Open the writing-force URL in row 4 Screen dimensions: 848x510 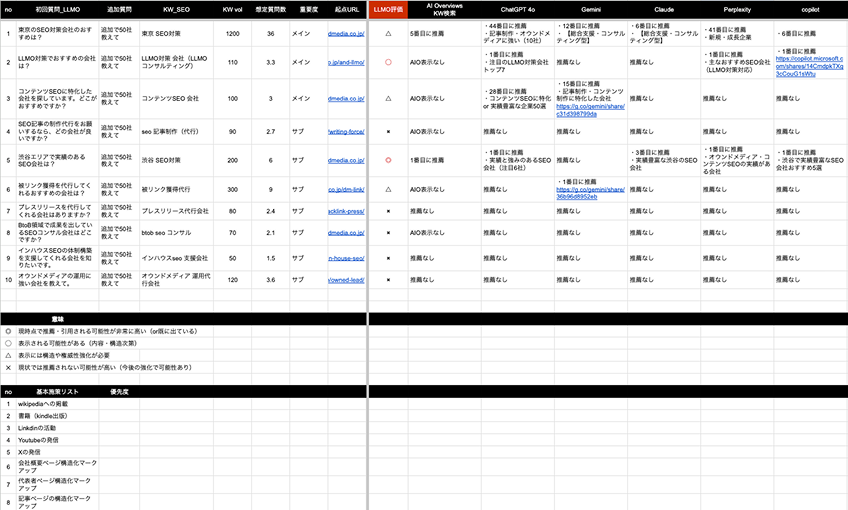[x=346, y=131]
